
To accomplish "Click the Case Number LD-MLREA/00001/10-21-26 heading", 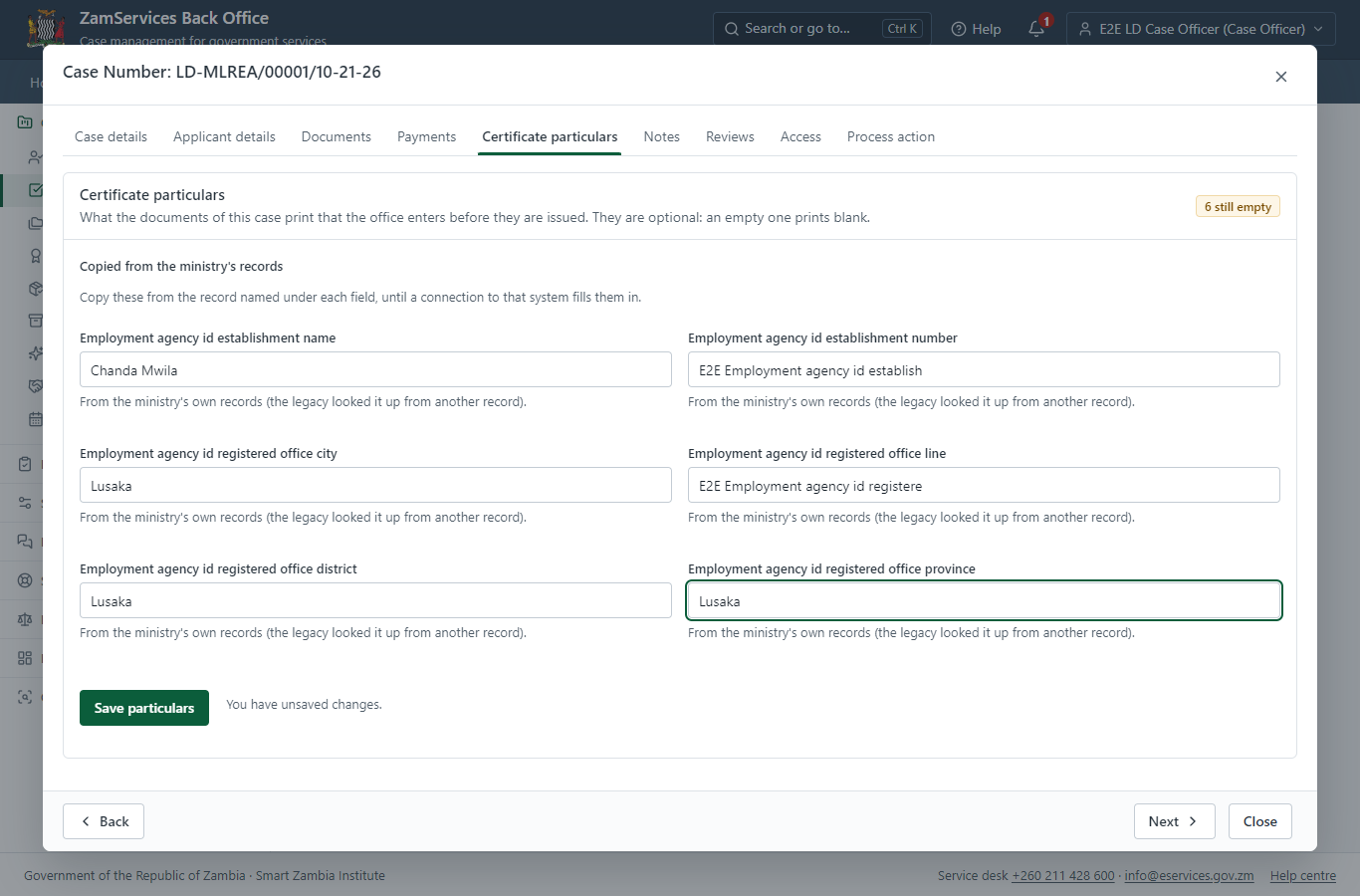I will click(x=222, y=72).
